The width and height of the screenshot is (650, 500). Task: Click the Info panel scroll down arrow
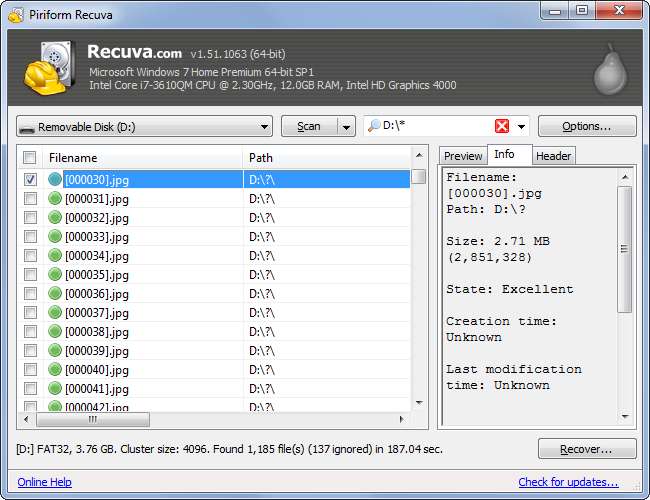point(625,416)
